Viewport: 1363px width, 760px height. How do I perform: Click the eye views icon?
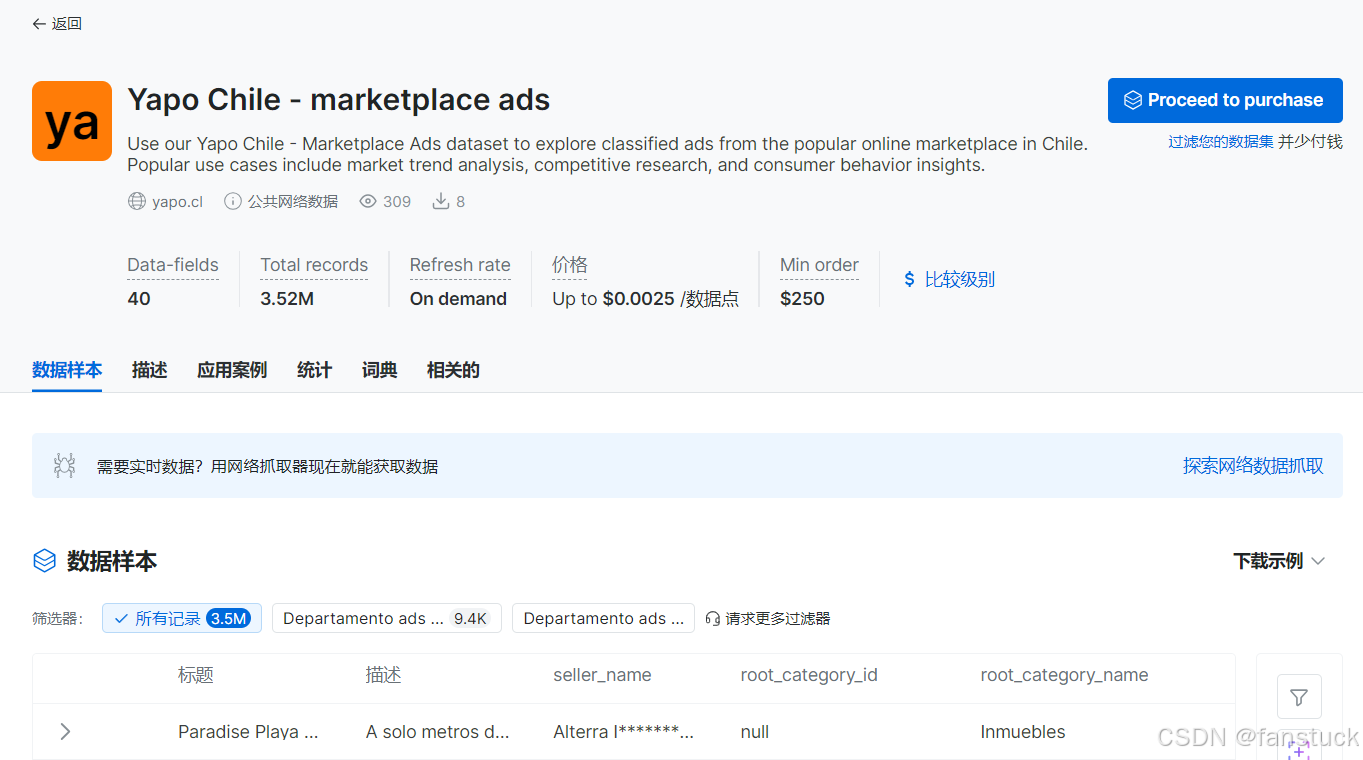(x=368, y=201)
